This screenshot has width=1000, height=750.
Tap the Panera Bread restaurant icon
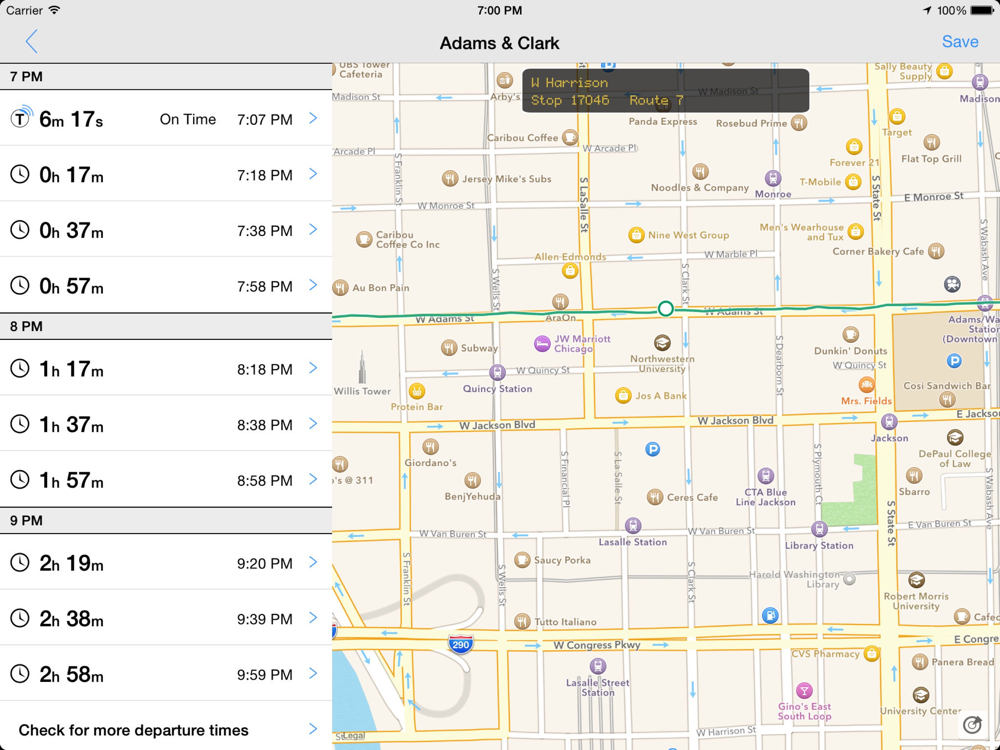(x=919, y=661)
